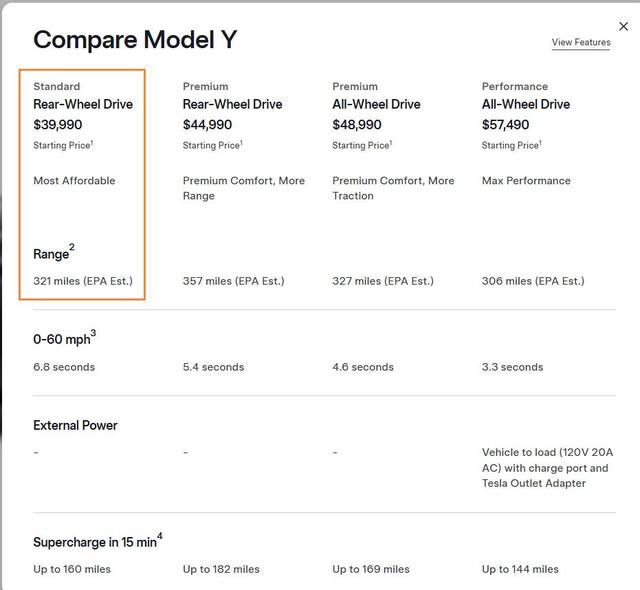Click the Up to 182 miles supercharge value
The width and height of the screenshot is (640, 590).
pyautogui.click(x=221, y=569)
